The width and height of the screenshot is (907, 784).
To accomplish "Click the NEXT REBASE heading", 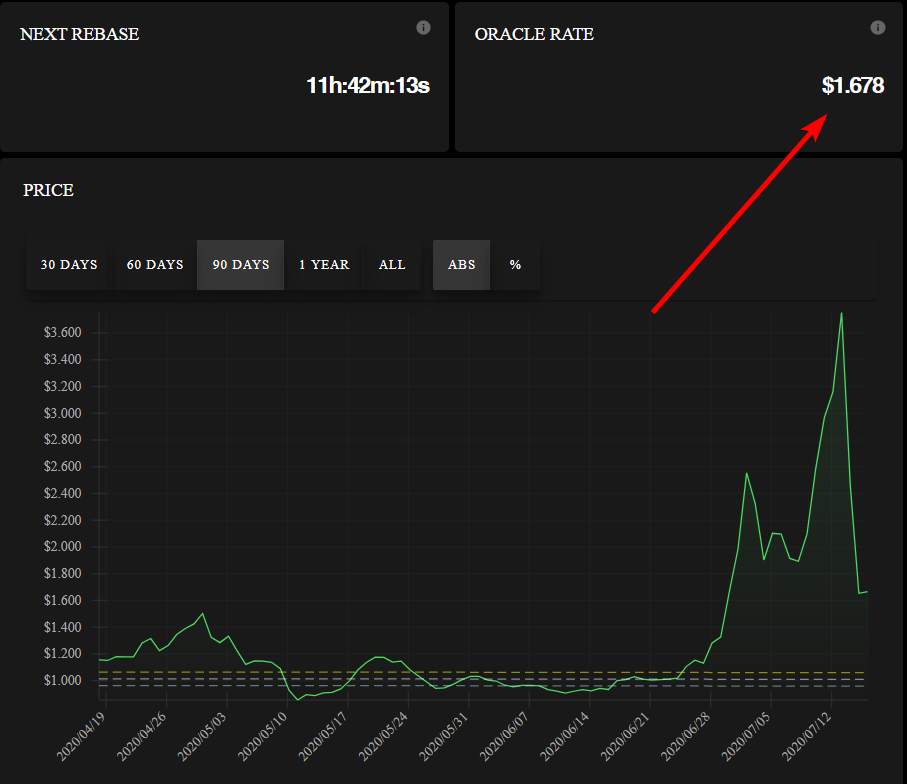I will [80, 34].
